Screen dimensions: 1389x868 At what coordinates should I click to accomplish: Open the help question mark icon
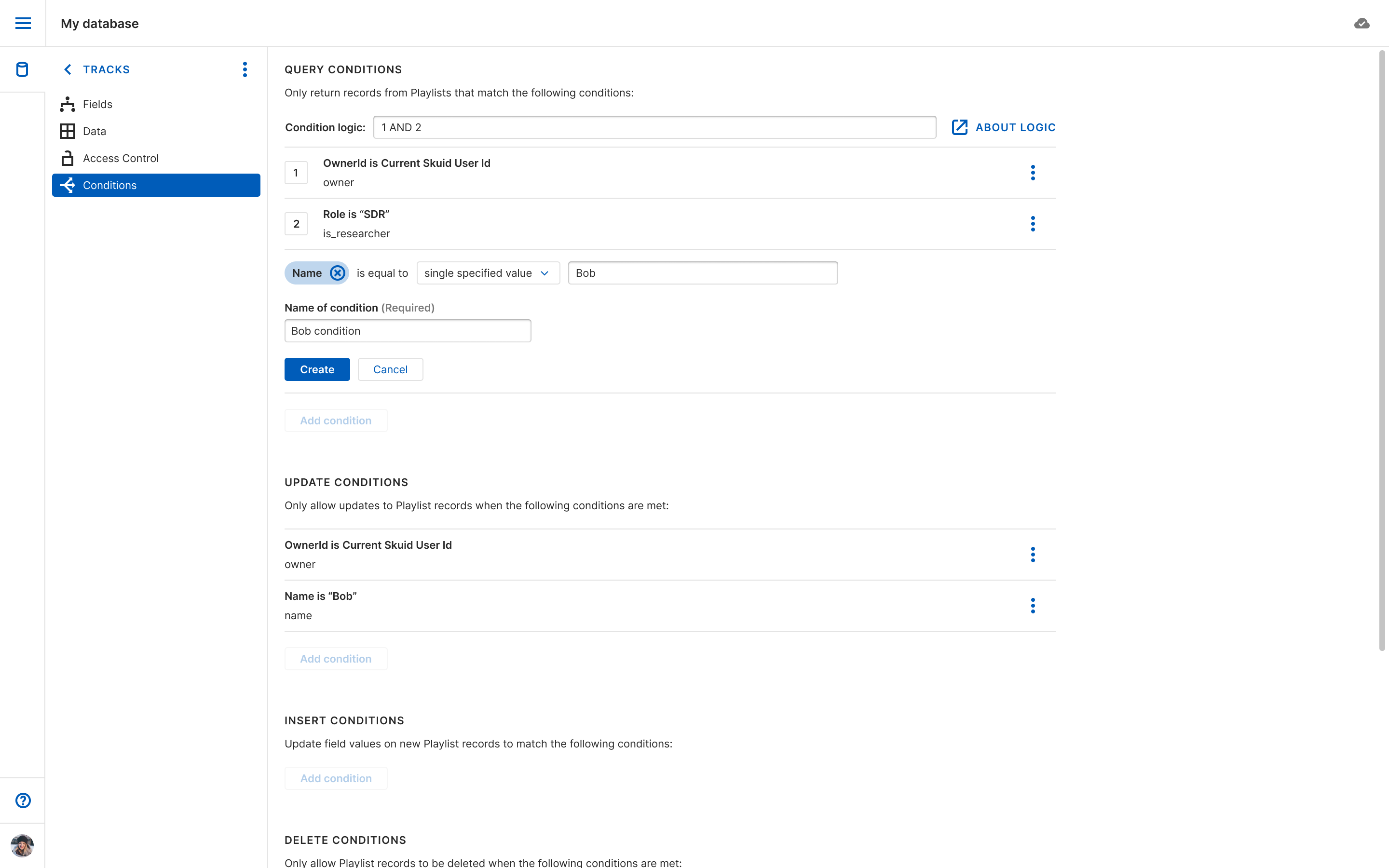coord(23,800)
